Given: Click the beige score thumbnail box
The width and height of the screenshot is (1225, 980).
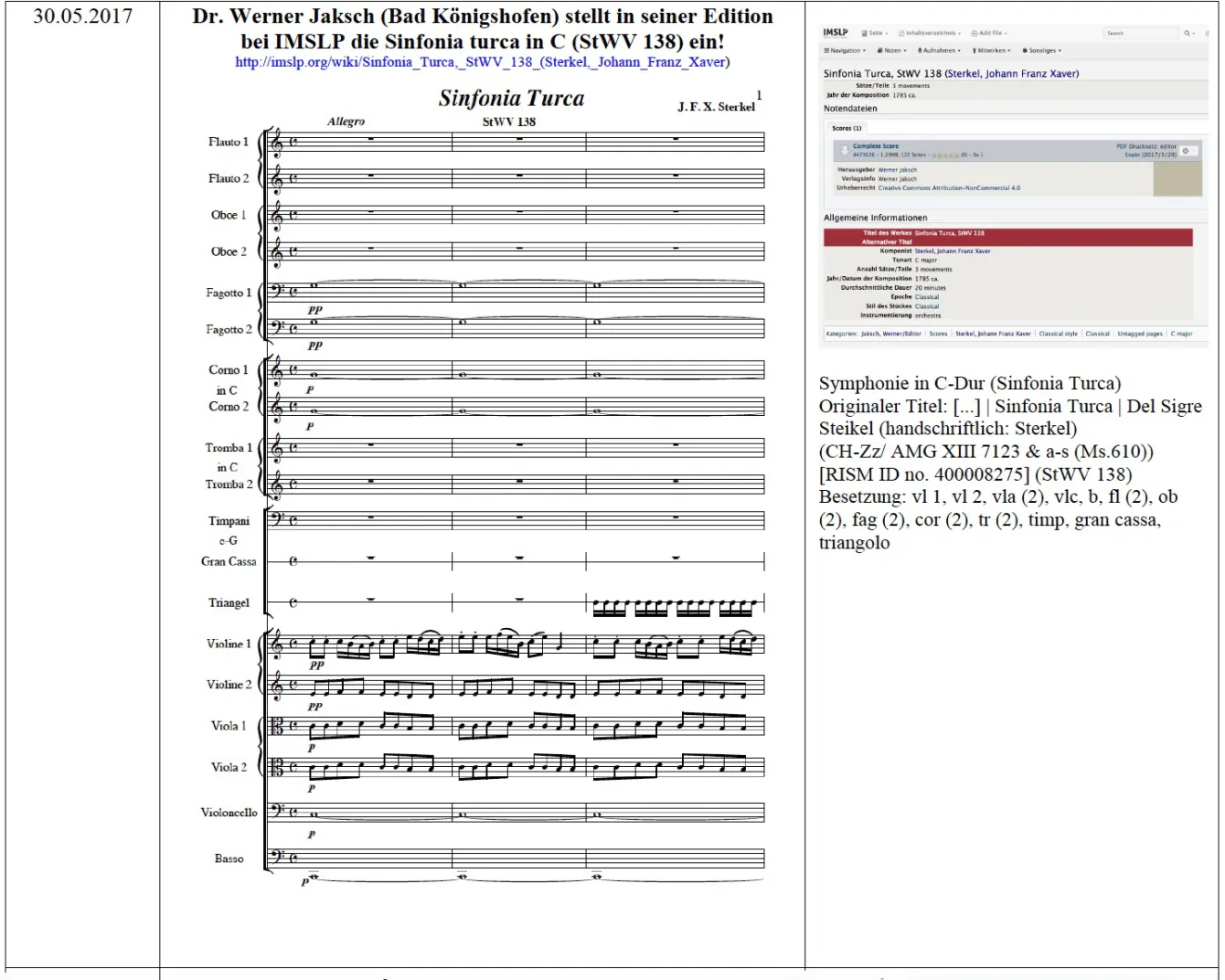Looking at the screenshot, I should coord(1177,178).
